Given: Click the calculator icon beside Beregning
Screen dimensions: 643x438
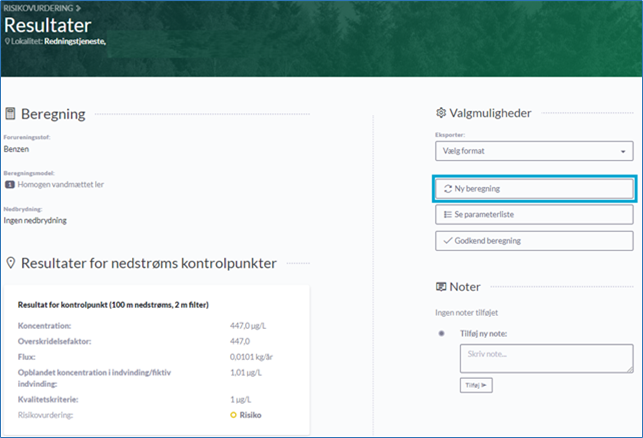Looking at the screenshot, I should tap(10, 114).
